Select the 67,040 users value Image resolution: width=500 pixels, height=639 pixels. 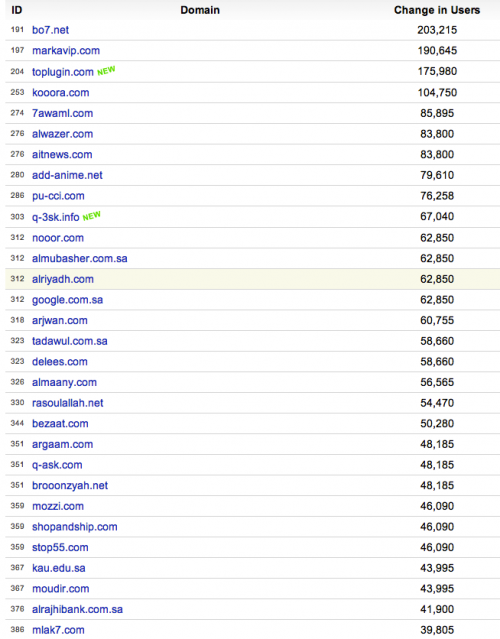[437, 217]
